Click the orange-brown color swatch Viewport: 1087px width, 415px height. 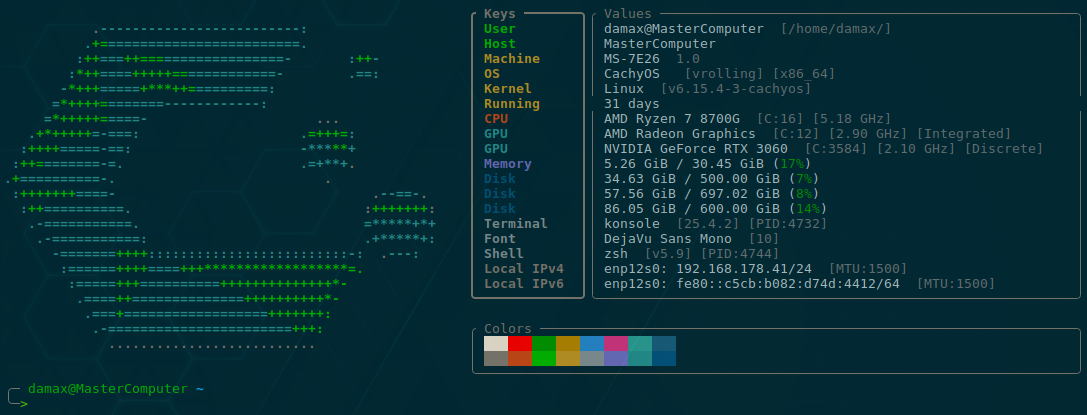[520, 358]
